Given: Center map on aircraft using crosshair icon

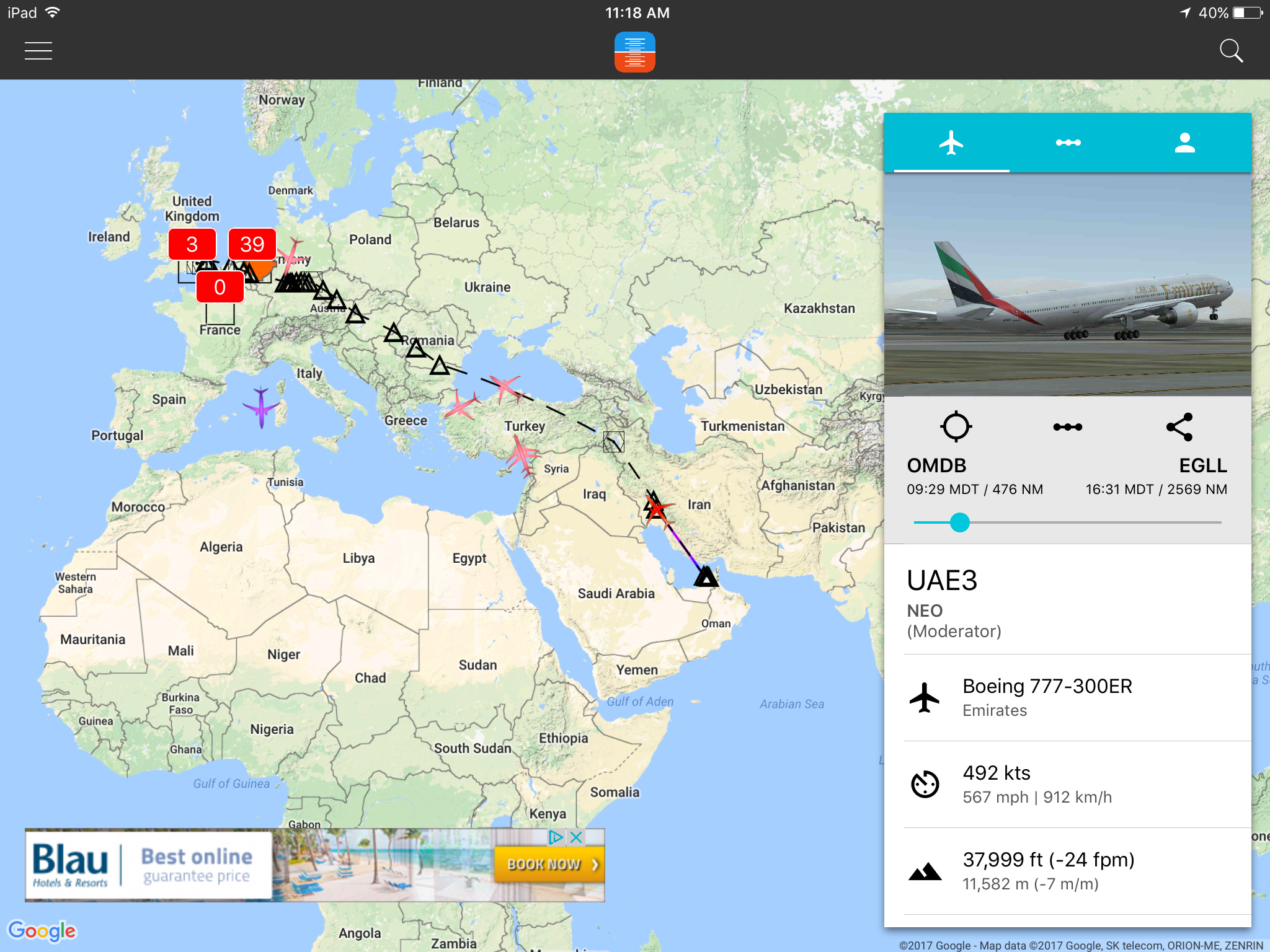Looking at the screenshot, I should coord(956,426).
